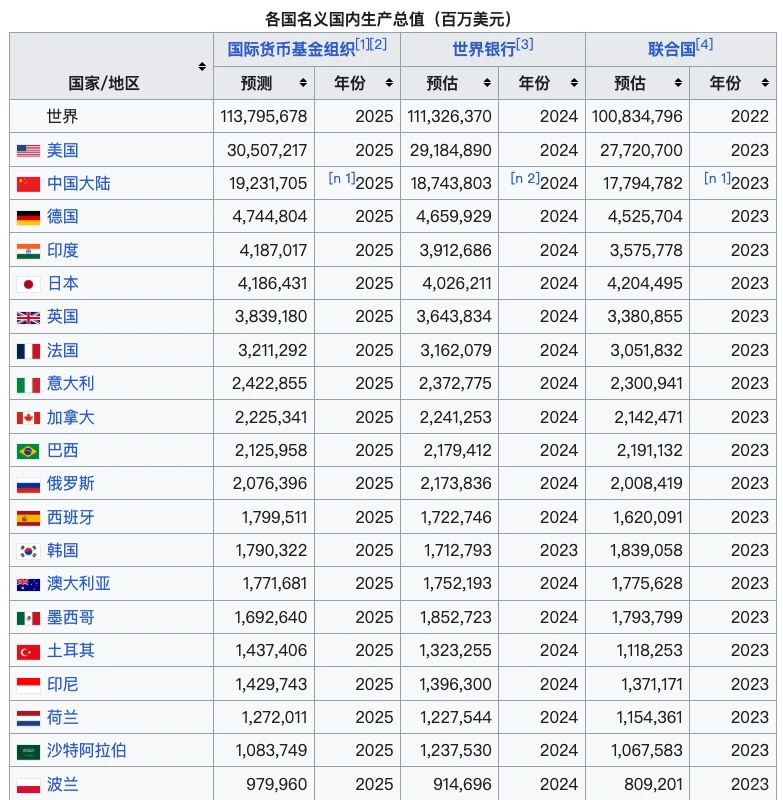Click the Saudi Arabia flag icon

[28, 752]
